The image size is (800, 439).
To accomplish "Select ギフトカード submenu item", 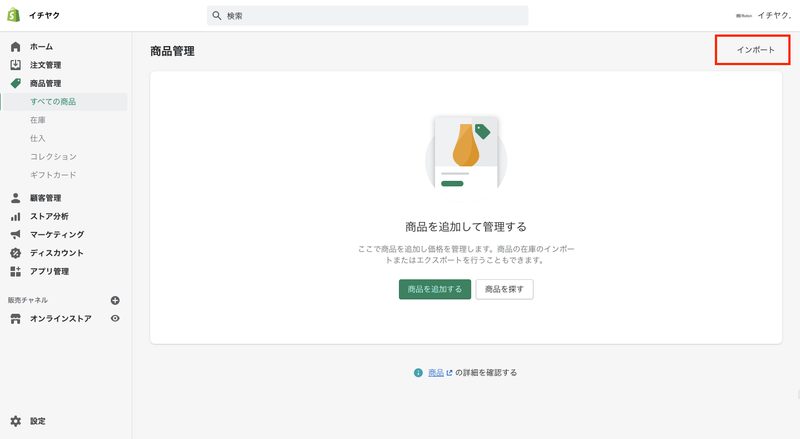I will (x=53, y=175).
